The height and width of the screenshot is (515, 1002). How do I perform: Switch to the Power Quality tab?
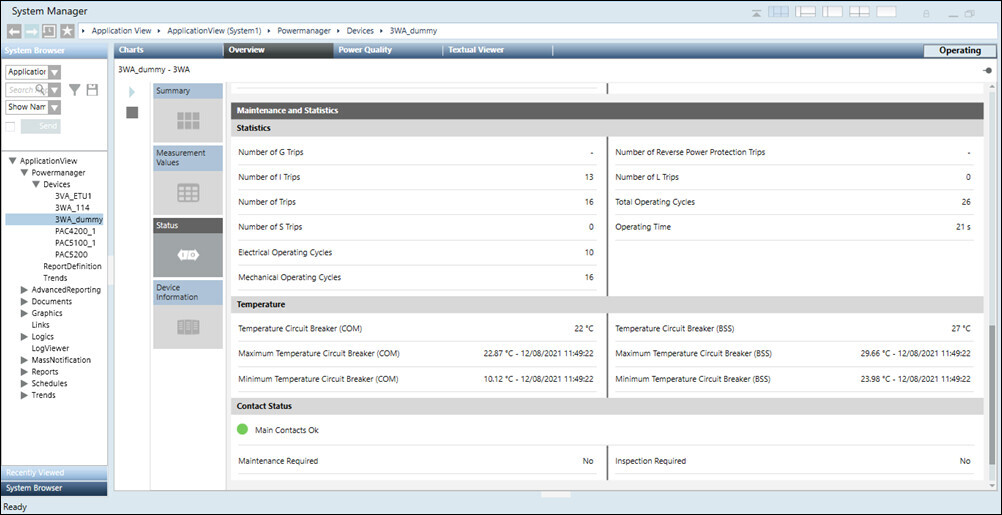(x=365, y=50)
